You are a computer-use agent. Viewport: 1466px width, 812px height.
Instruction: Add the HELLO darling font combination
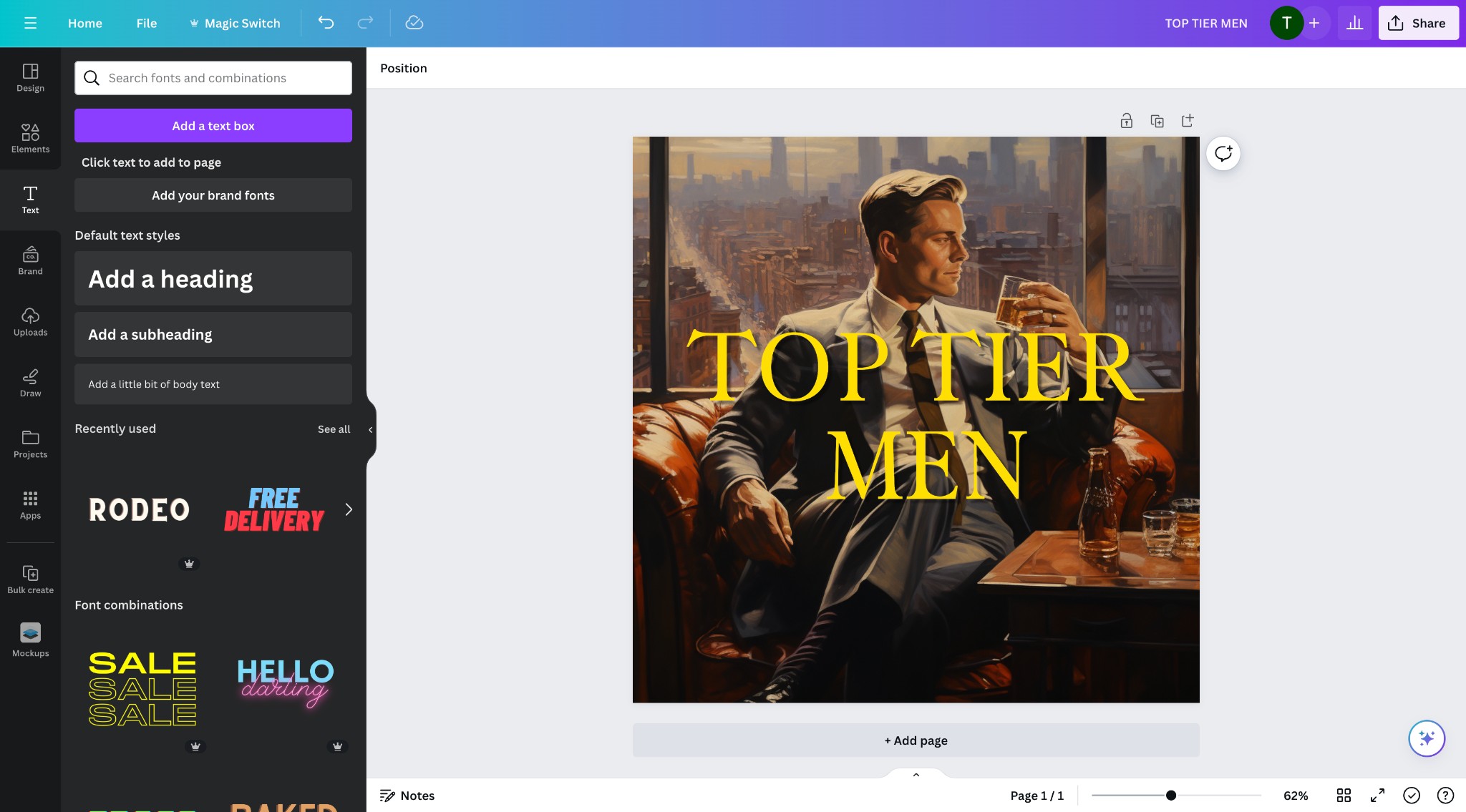pos(285,685)
